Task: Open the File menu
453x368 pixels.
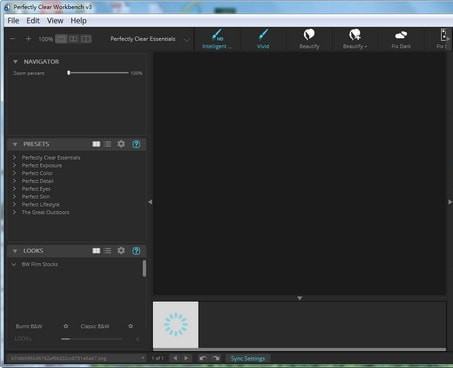Action: coord(13,21)
